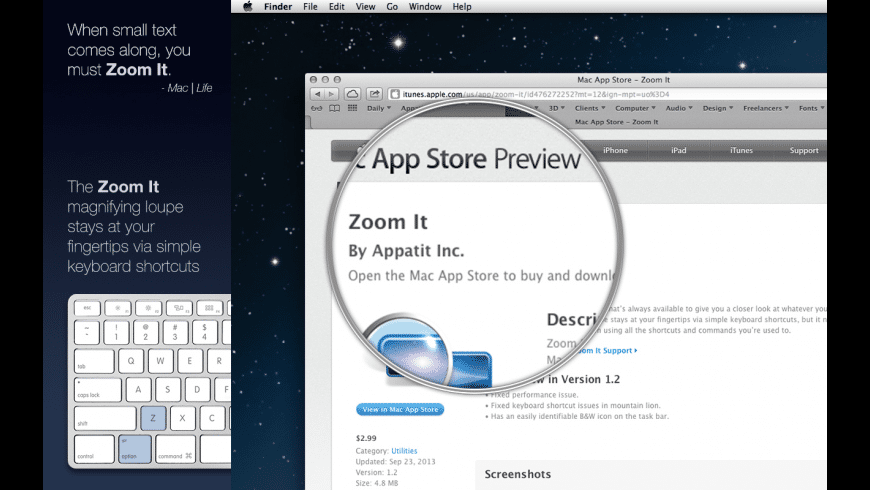Click the highlighted option key on keyboard image

(135, 448)
